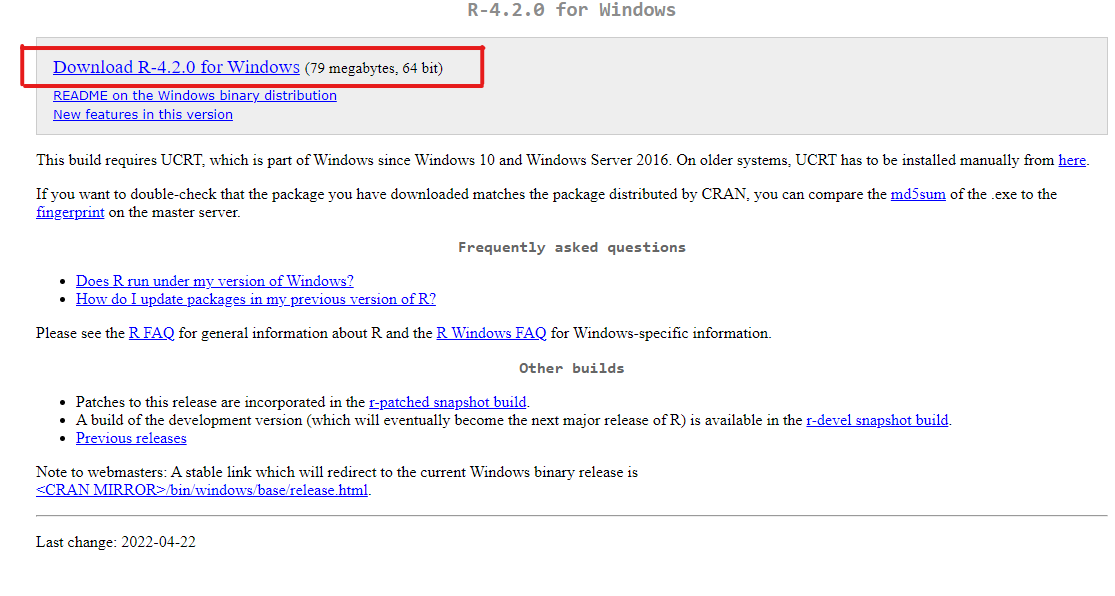Open 'Does R run under my version of Windows?'
The width and height of the screenshot is (1115, 596).
(x=214, y=281)
